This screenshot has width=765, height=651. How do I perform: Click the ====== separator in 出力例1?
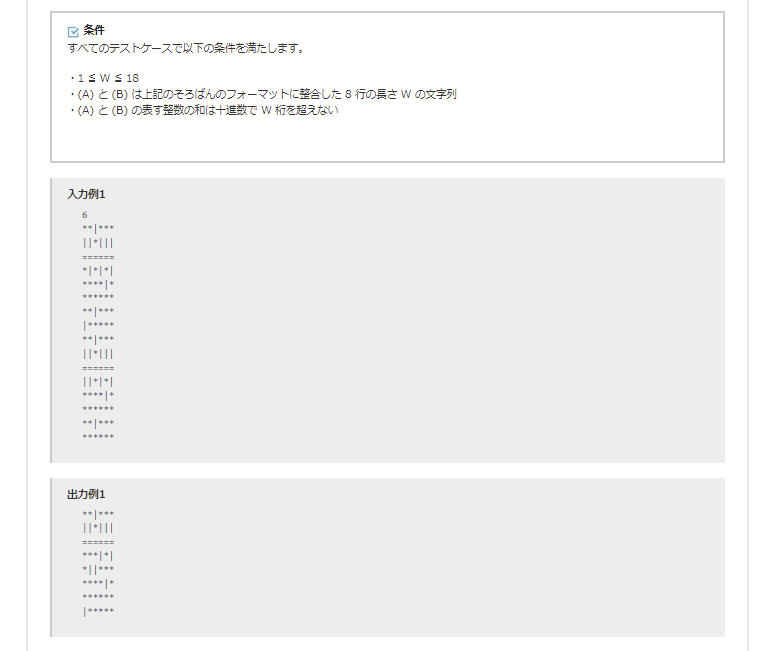tap(98, 541)
